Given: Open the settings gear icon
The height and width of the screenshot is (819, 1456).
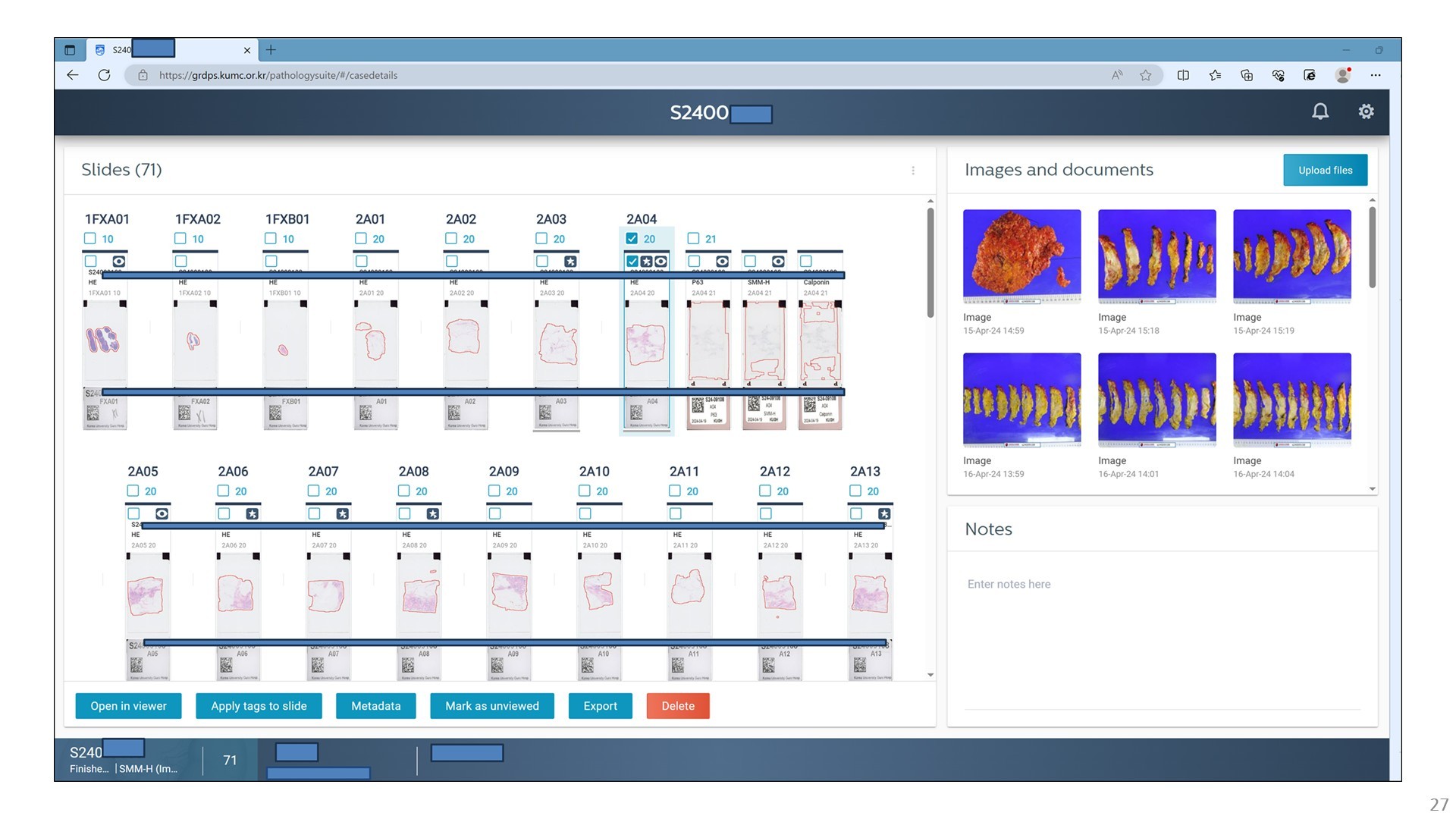Looking at the screenshot, I should 1366,111.
